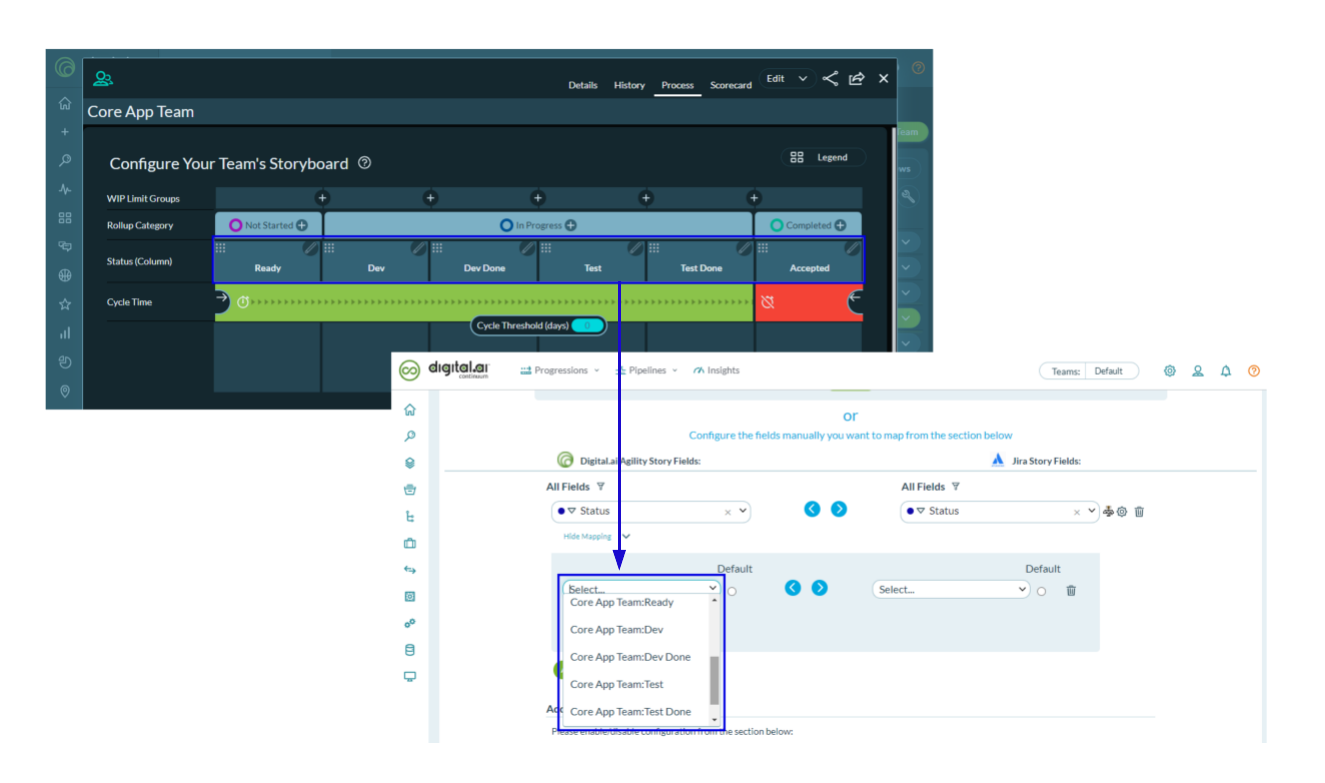Click the database icon in the Continuum sidebar

pos(409,650)
